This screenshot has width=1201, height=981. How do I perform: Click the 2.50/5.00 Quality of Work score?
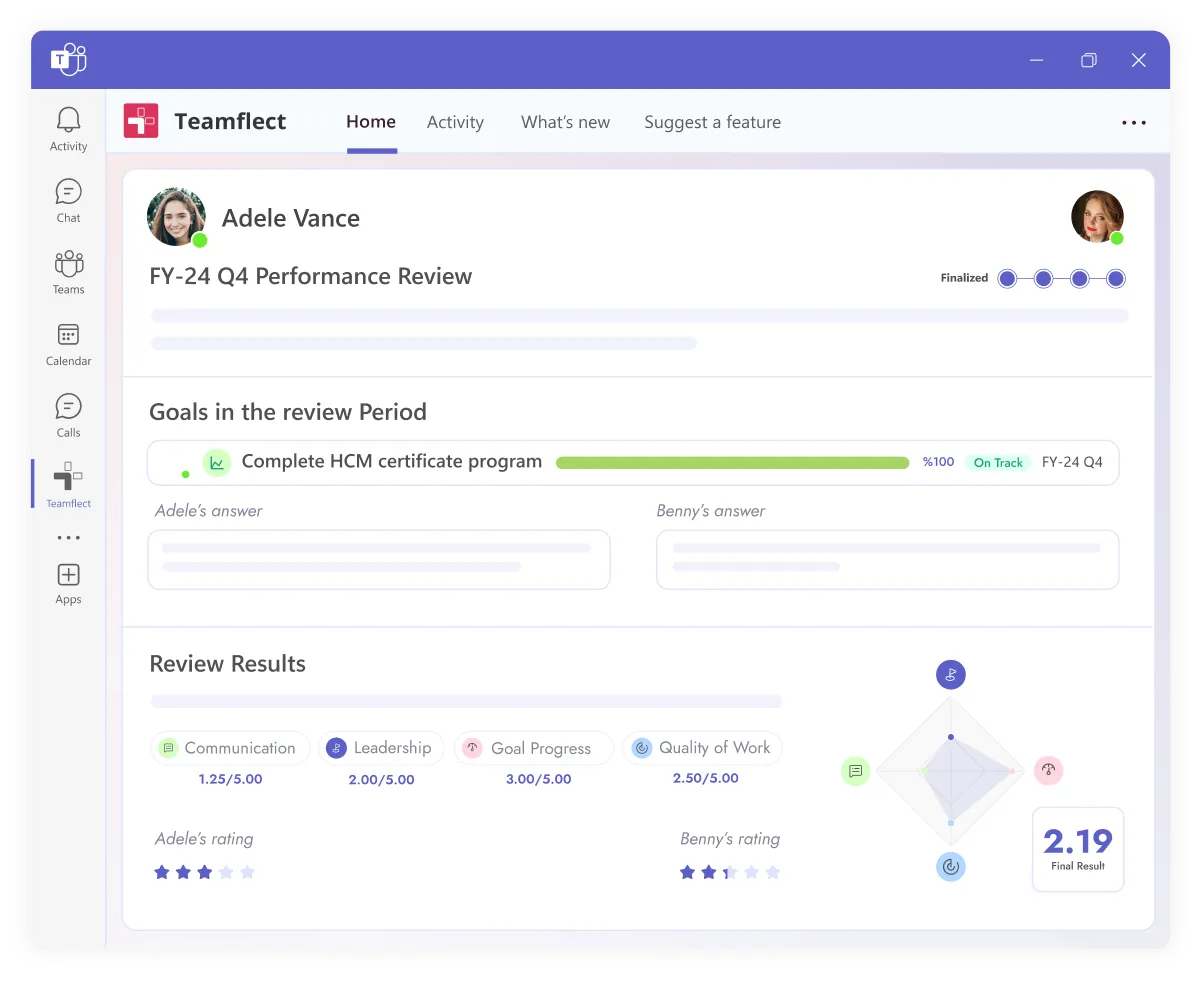click(x=706, y=778)
